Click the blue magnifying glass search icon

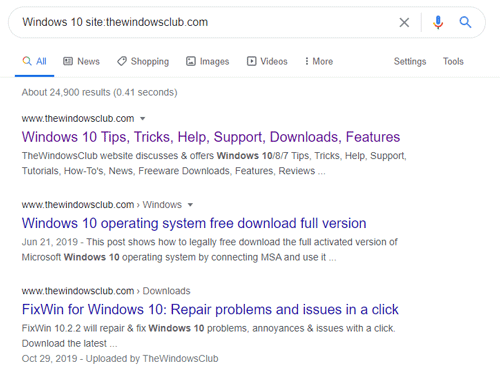465,22
